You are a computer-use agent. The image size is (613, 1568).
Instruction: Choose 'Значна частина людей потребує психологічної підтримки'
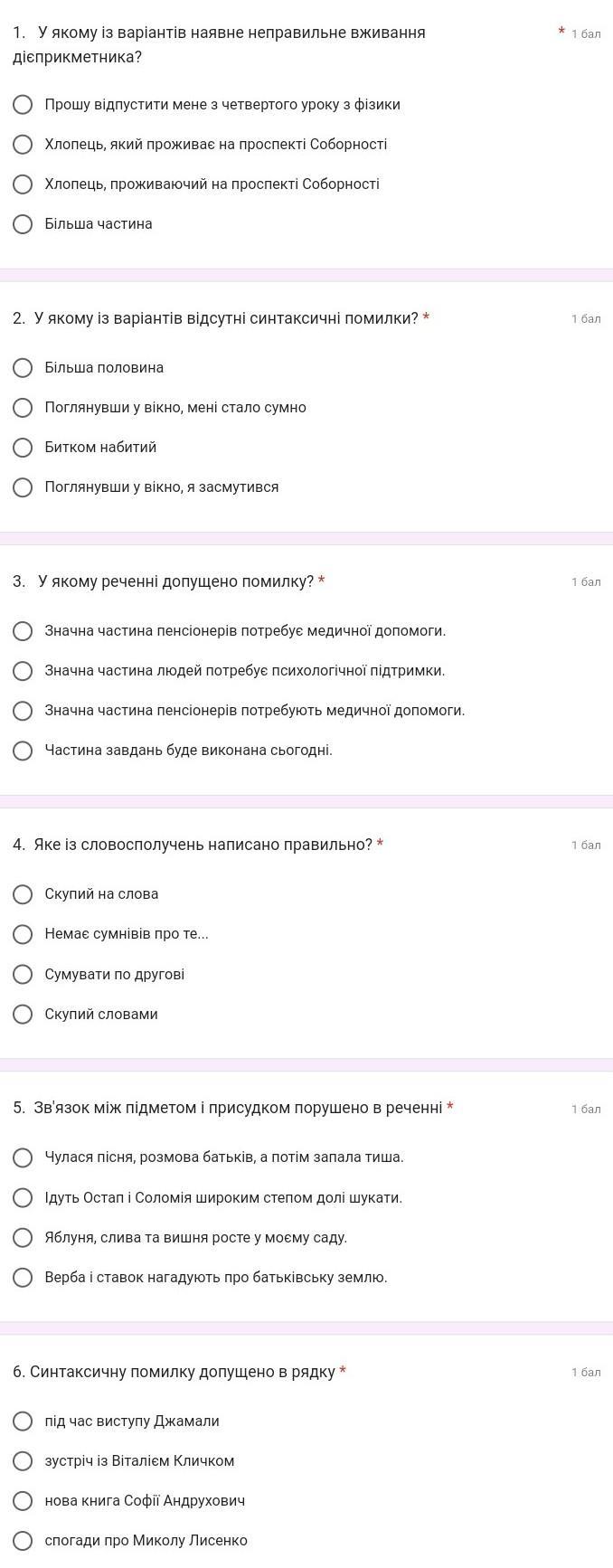click(24, 671)
